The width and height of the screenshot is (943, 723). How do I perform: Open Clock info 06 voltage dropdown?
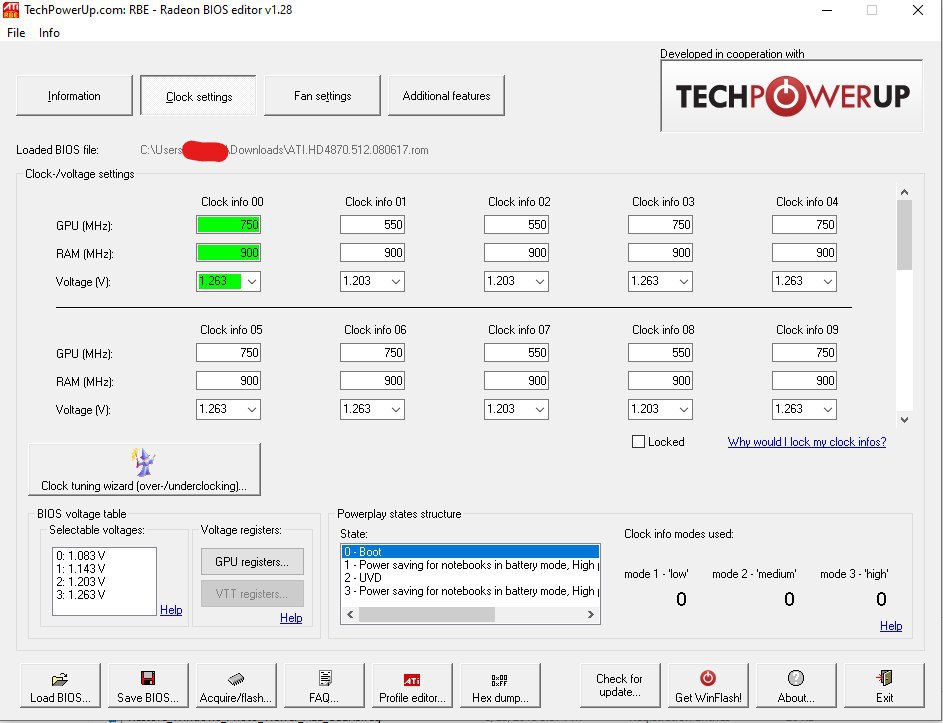click(x=396, y=410)
